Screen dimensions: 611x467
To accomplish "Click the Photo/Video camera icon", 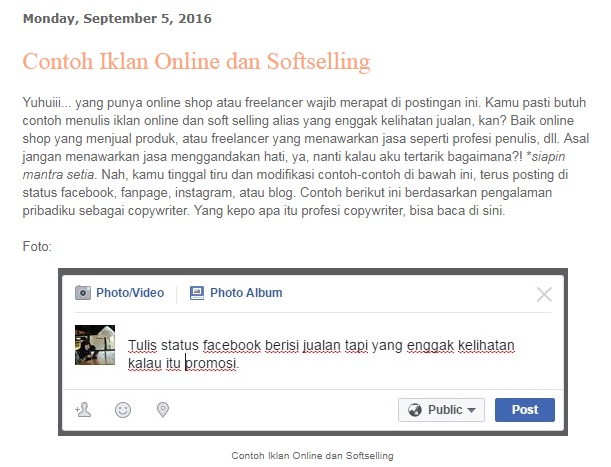I will click(x=83, y=293).
